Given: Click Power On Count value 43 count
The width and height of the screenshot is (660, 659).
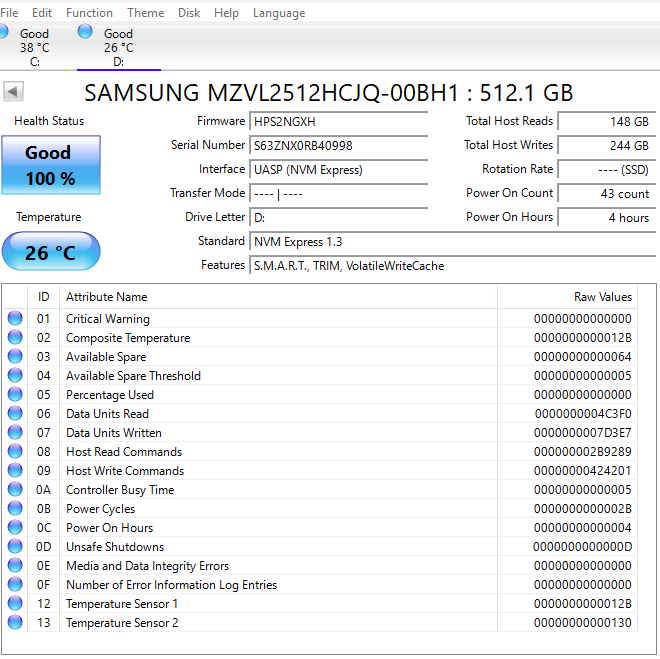Looking at the screenshot, I should [607, 194].
